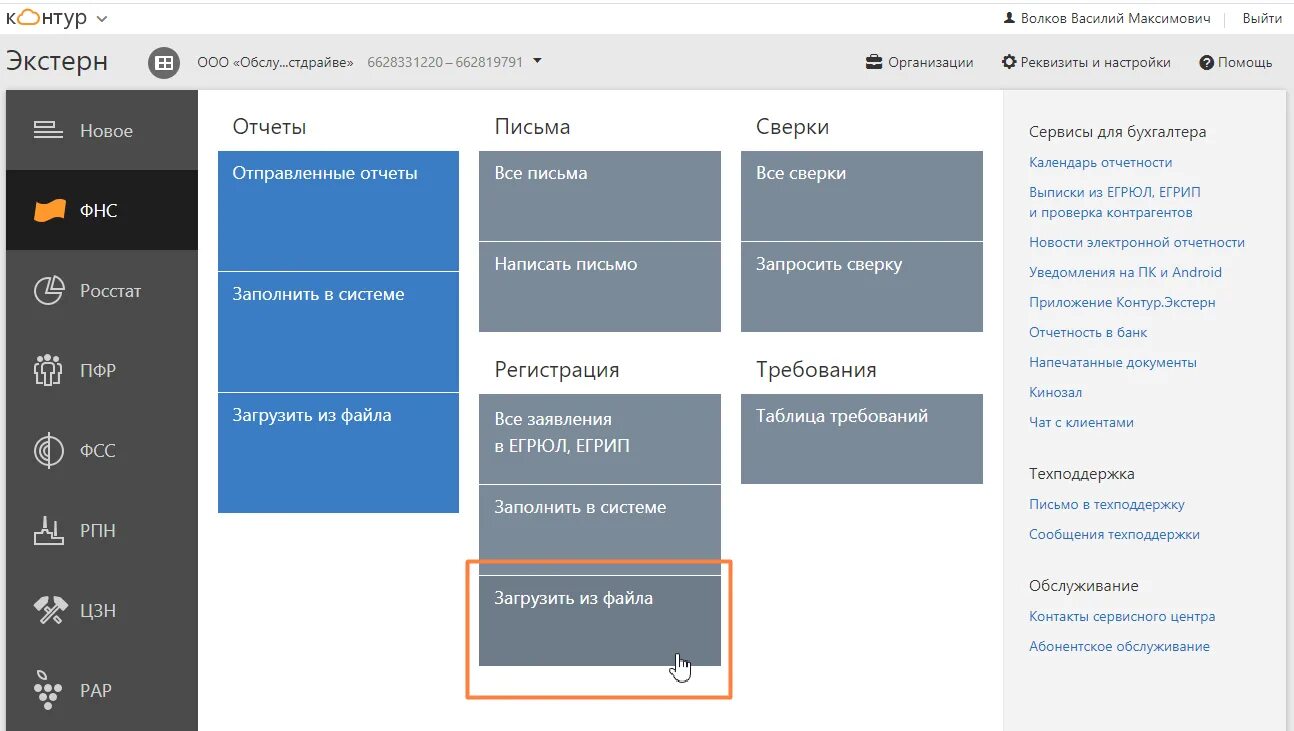Open Отчетность в банк link

tap(1088, 332)
